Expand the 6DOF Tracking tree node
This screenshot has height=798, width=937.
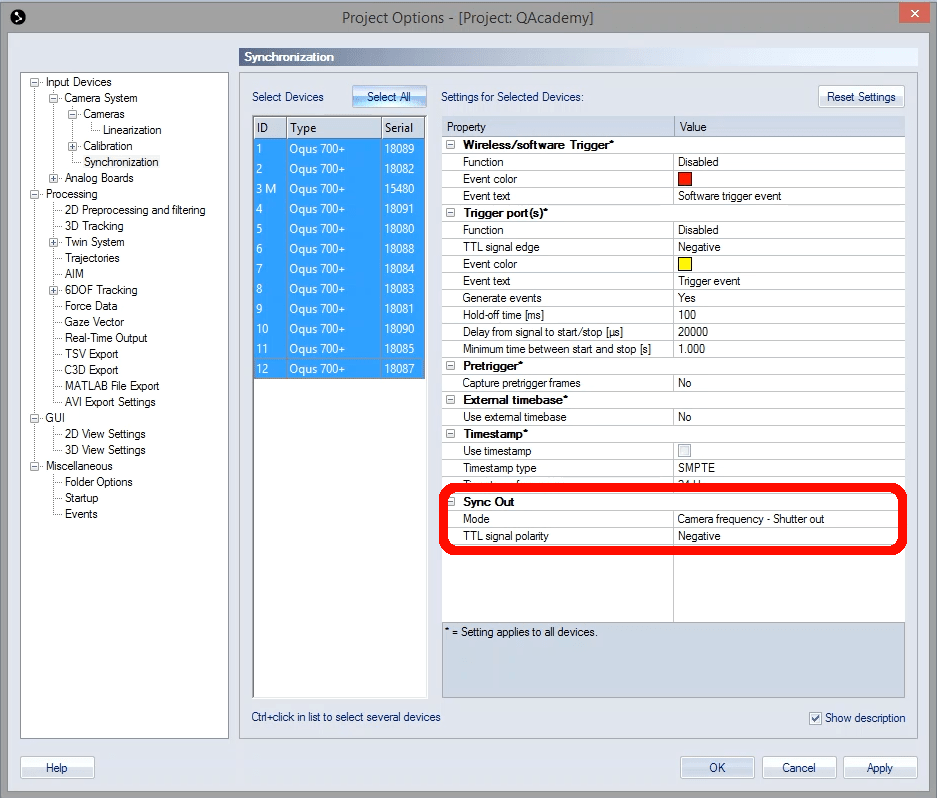(54, 290)
